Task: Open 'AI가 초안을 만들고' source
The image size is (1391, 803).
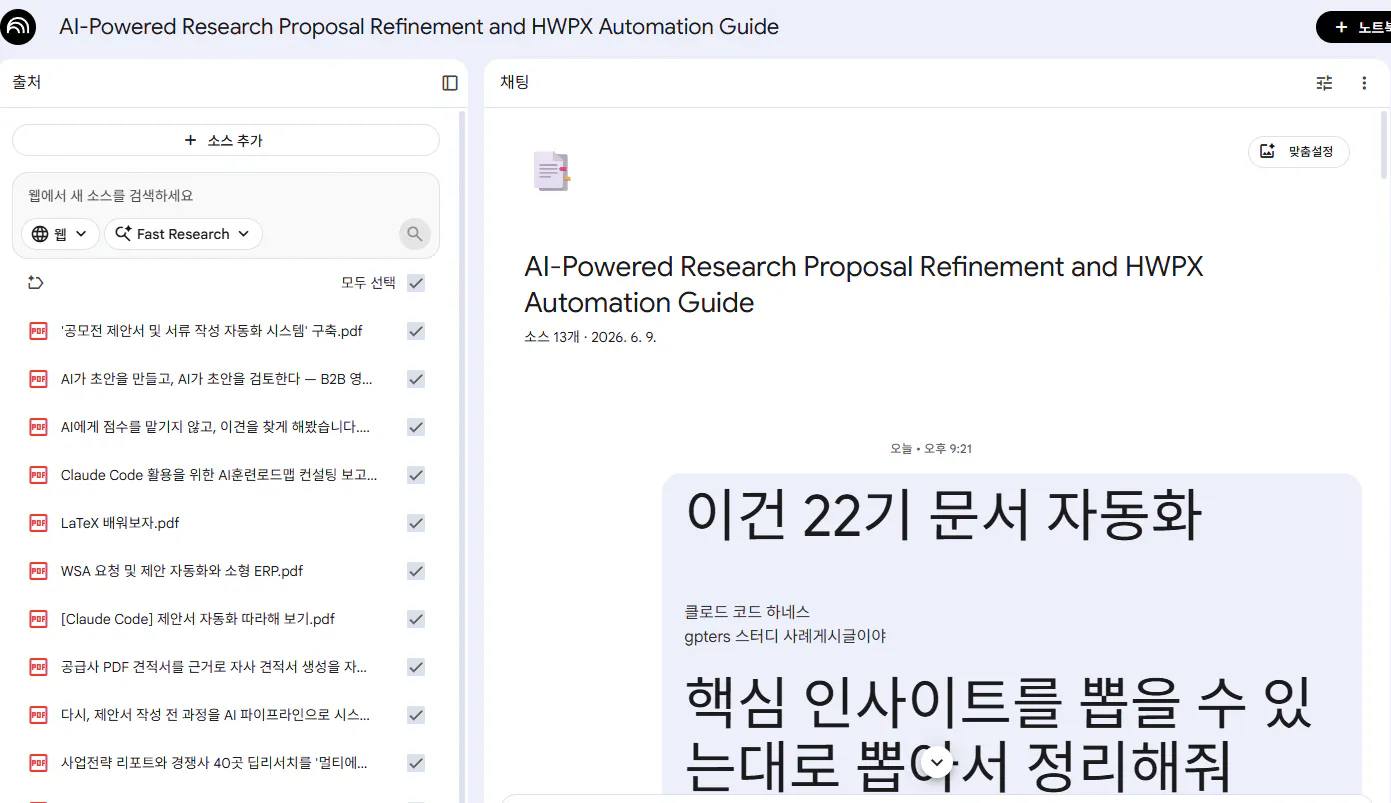Action: (x=217, y=379)
